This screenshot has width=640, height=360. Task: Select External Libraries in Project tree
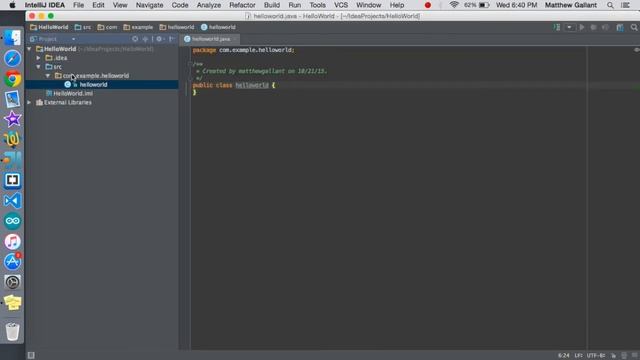point(102,102)
